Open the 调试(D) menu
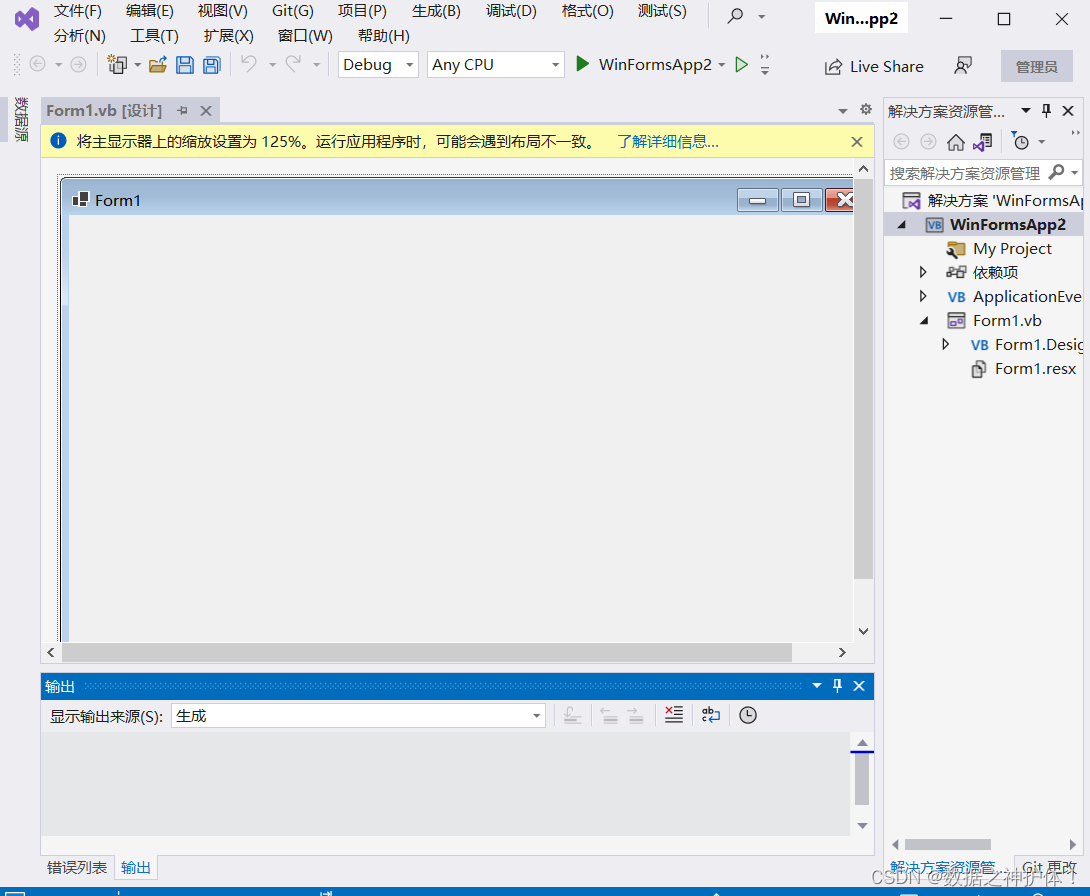The image size is (1090, 896). (x=511, y=11)
